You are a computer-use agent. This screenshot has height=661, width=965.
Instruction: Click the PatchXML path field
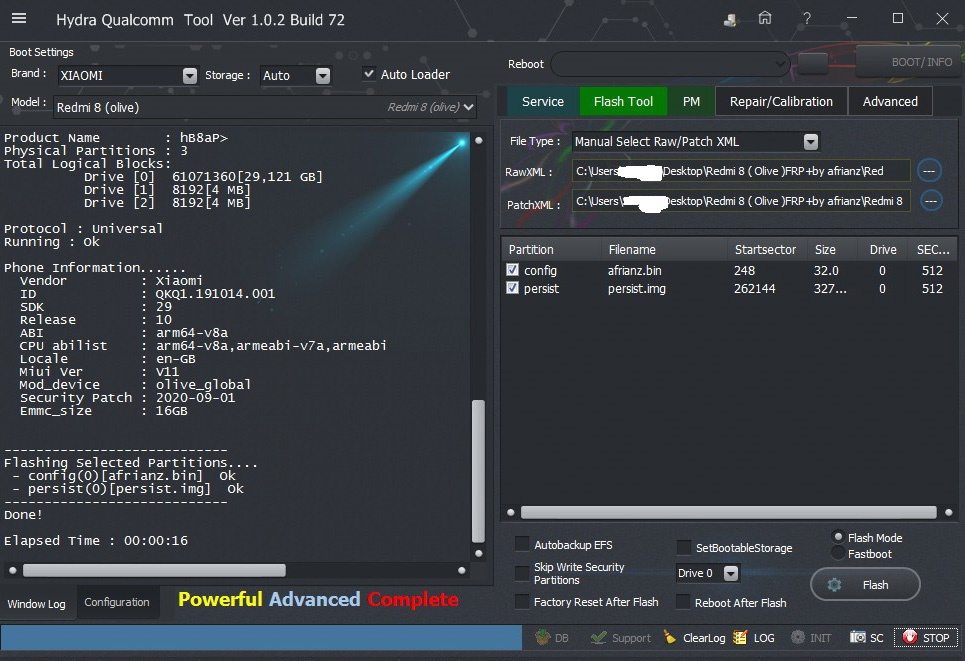[741, 201]
